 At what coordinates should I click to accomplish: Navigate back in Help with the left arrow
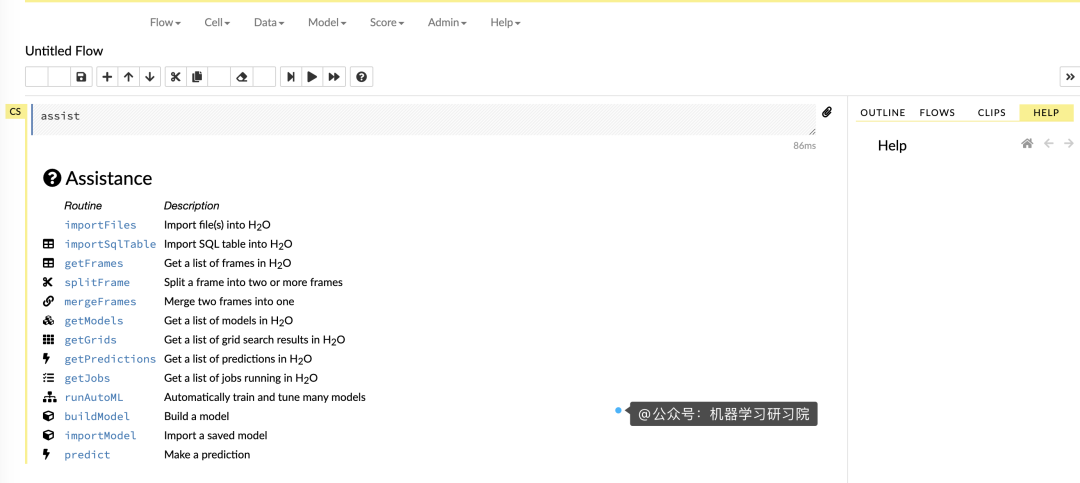pos(1048,143)
